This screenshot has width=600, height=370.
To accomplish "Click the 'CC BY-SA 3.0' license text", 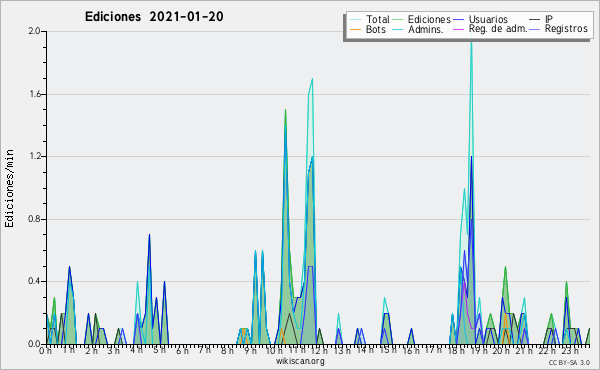I will click(x=569, y=362).
